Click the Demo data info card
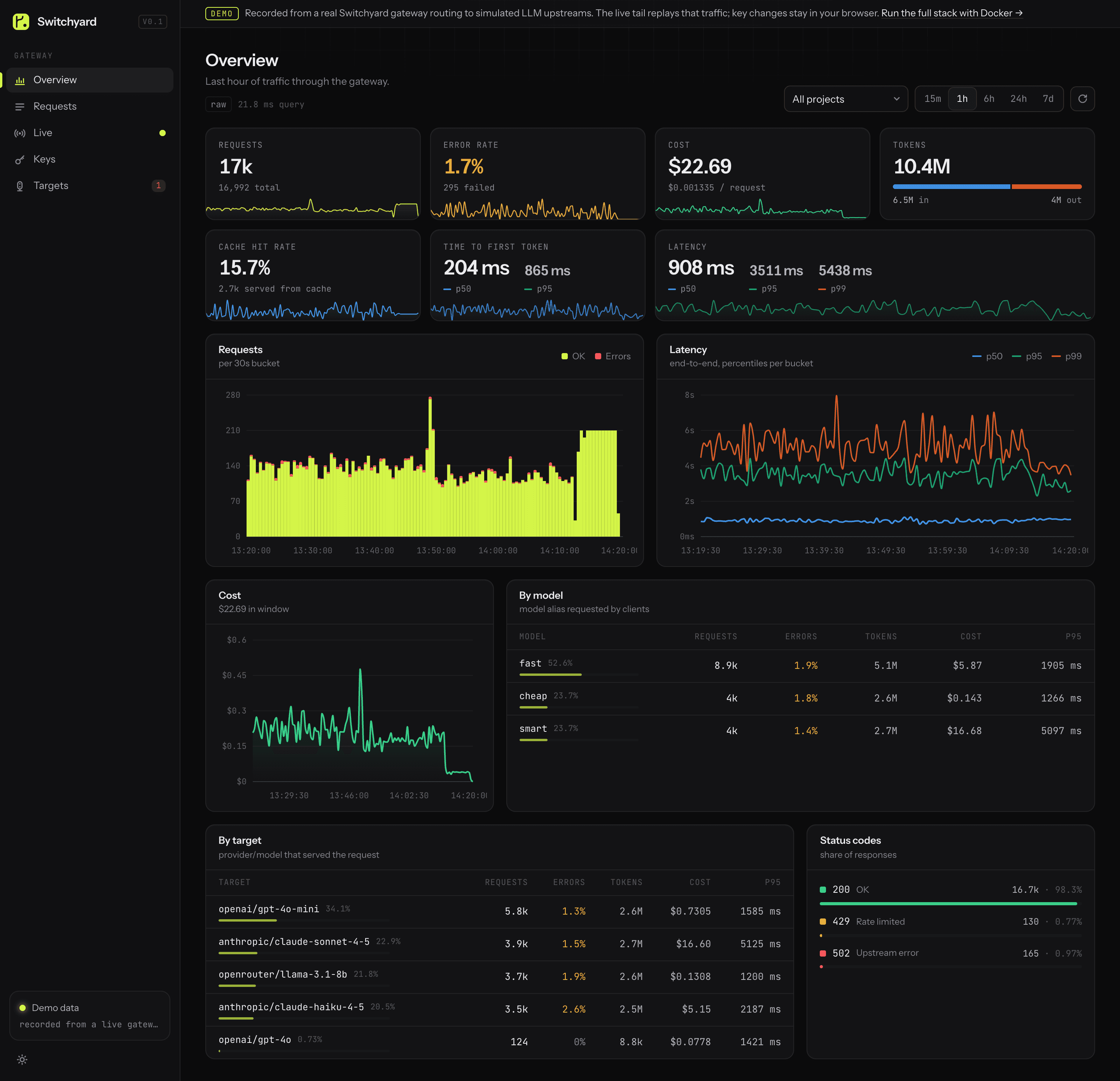The width and height of the screenshot is (1120, 1081). (x=90, y=1015)
